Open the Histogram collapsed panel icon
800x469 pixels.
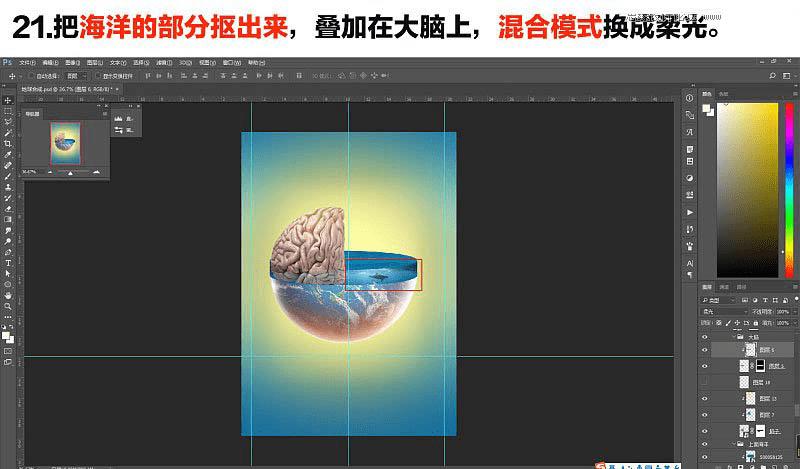pyautogui.click(x=118, y=118)
